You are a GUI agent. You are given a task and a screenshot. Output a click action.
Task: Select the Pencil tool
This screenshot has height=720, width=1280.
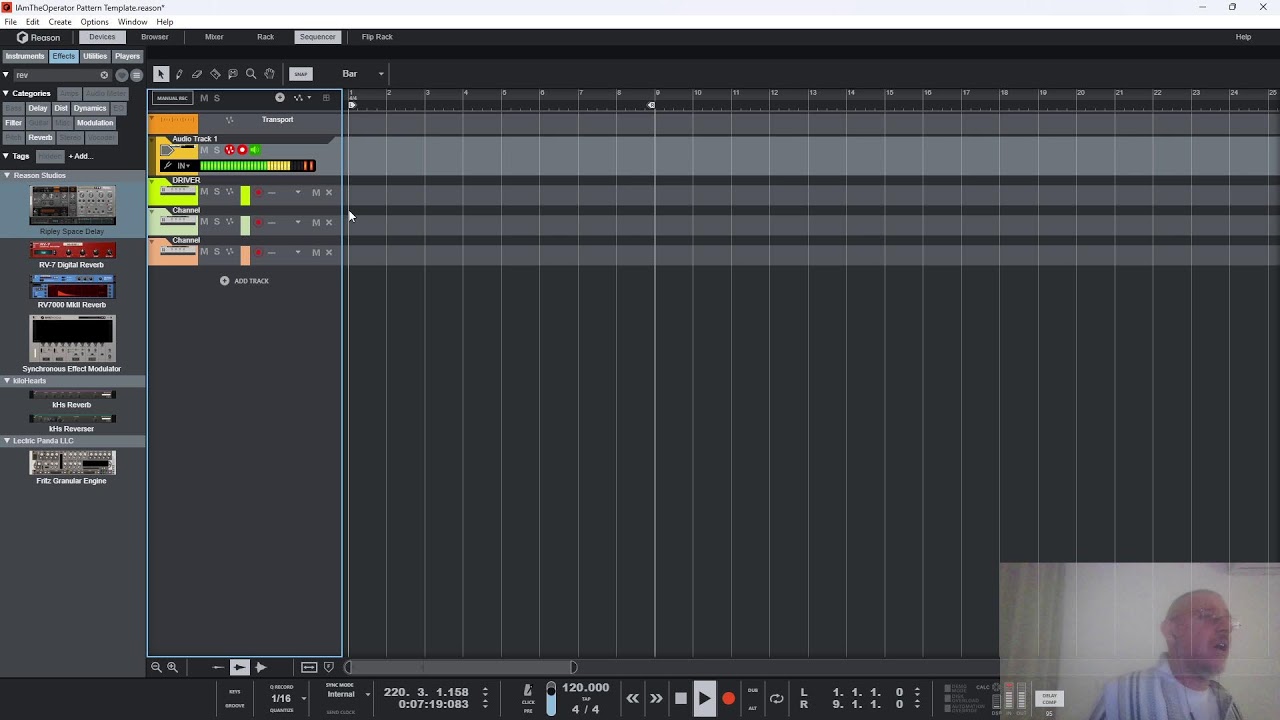click(179, 74)
